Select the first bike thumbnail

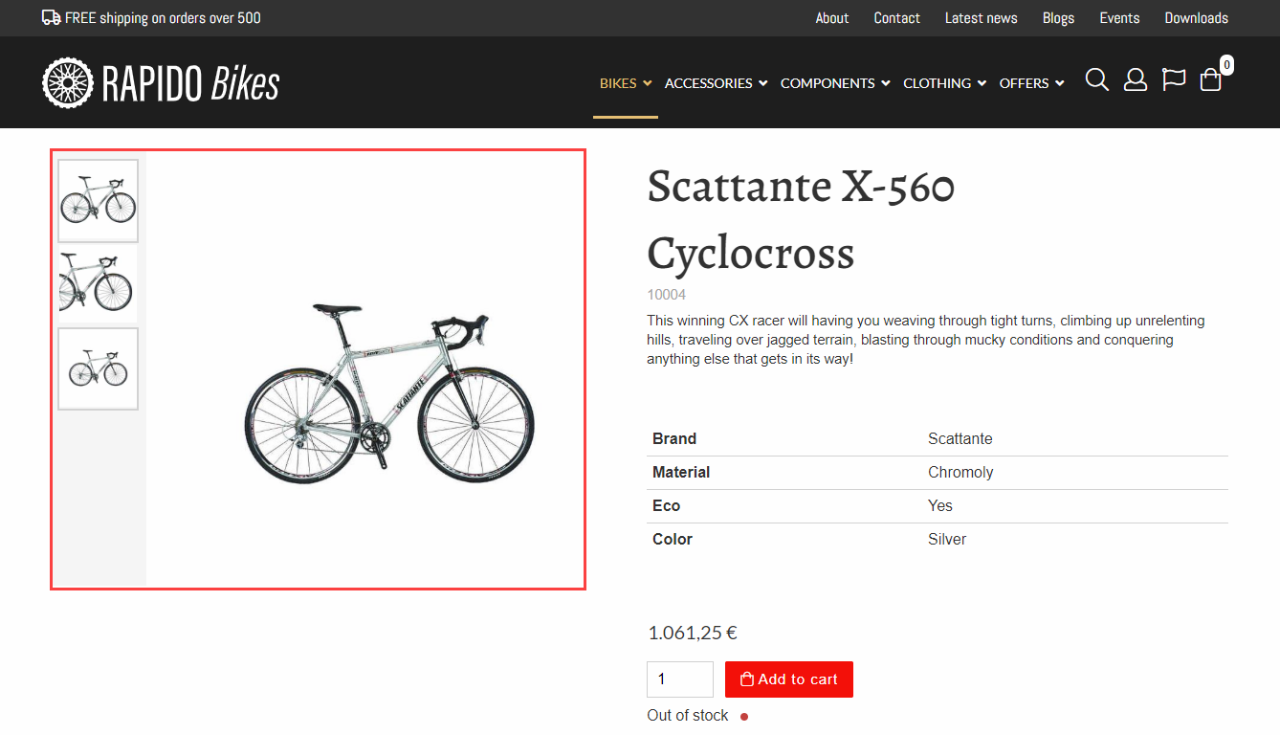coord(98,201)
